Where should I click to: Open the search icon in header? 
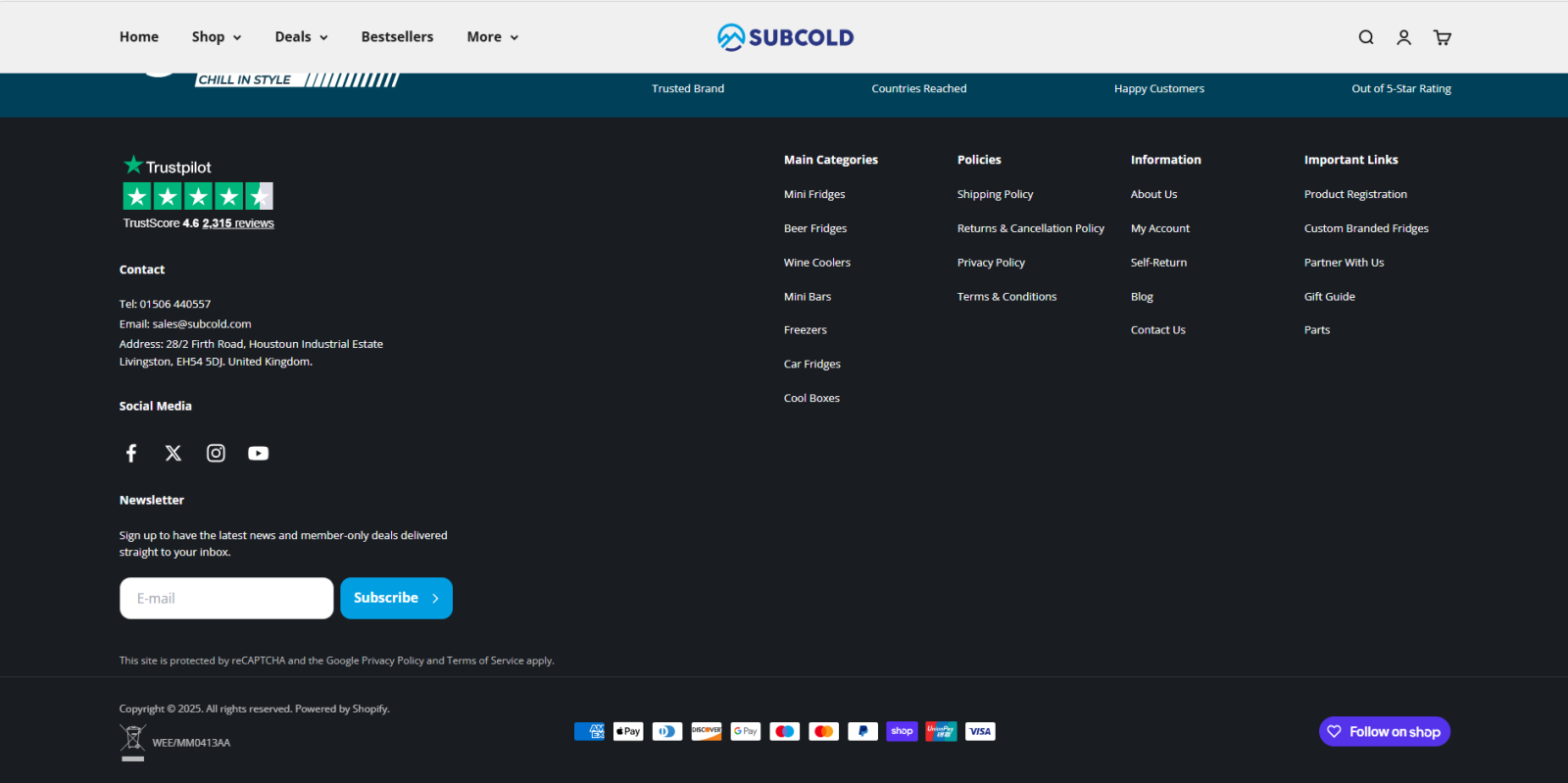[x=1366, y=37]
